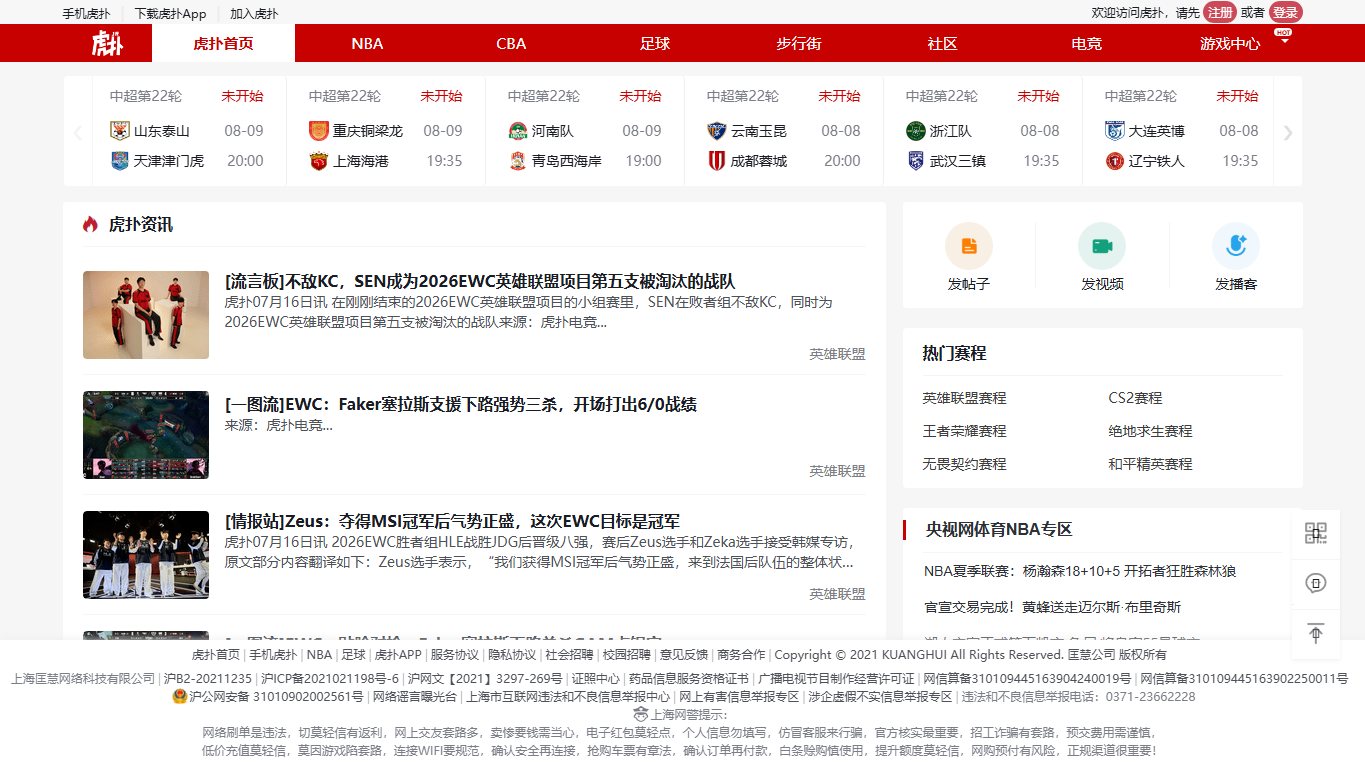Click 云南玉昆 team crest icon
1365x768 pixels.
717,130
